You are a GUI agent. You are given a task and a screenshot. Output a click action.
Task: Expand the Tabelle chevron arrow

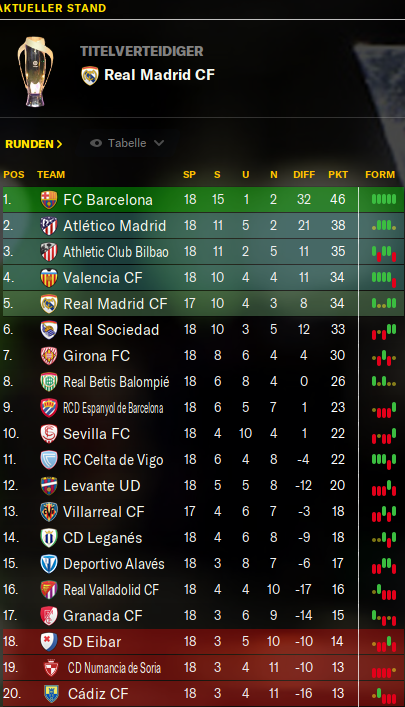pos(159,143)
